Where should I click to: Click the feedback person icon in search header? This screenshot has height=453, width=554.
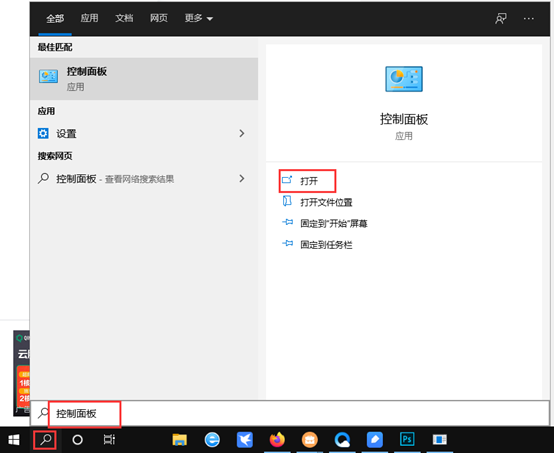coord(501,18)
